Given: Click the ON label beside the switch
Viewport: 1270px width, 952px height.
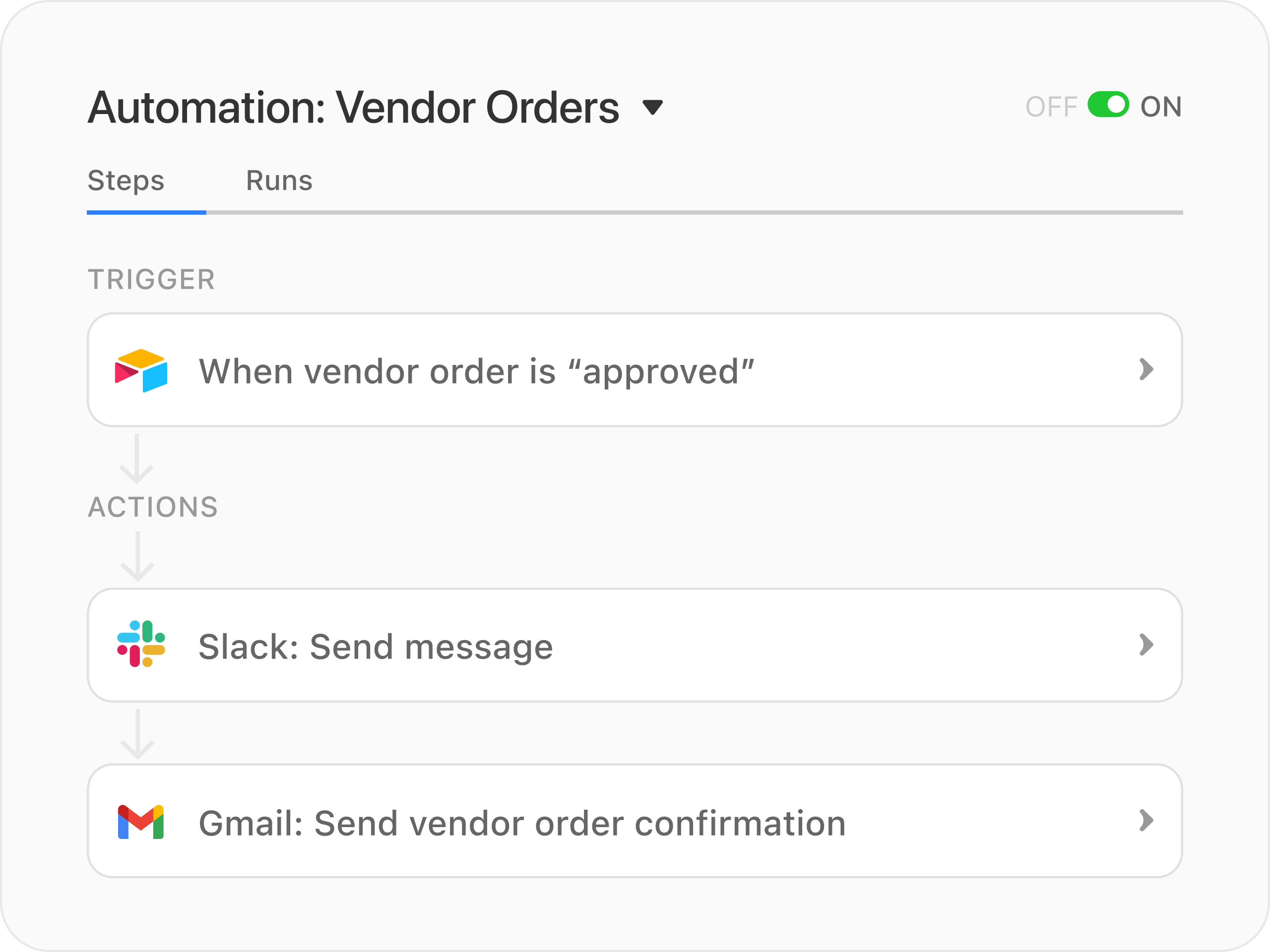Looking at the screenshot, I should tap(1160, 107).
